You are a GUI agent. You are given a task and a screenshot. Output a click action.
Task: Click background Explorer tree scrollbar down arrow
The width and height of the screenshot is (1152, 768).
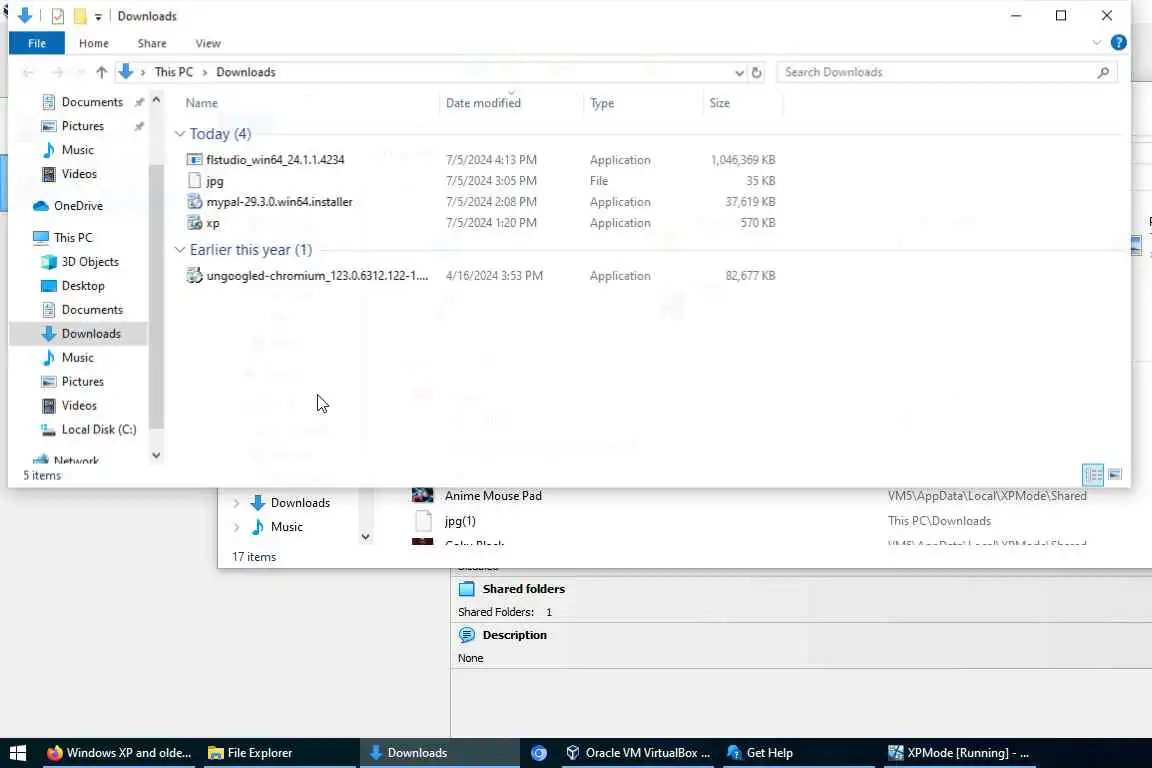[x=365, y=537]
